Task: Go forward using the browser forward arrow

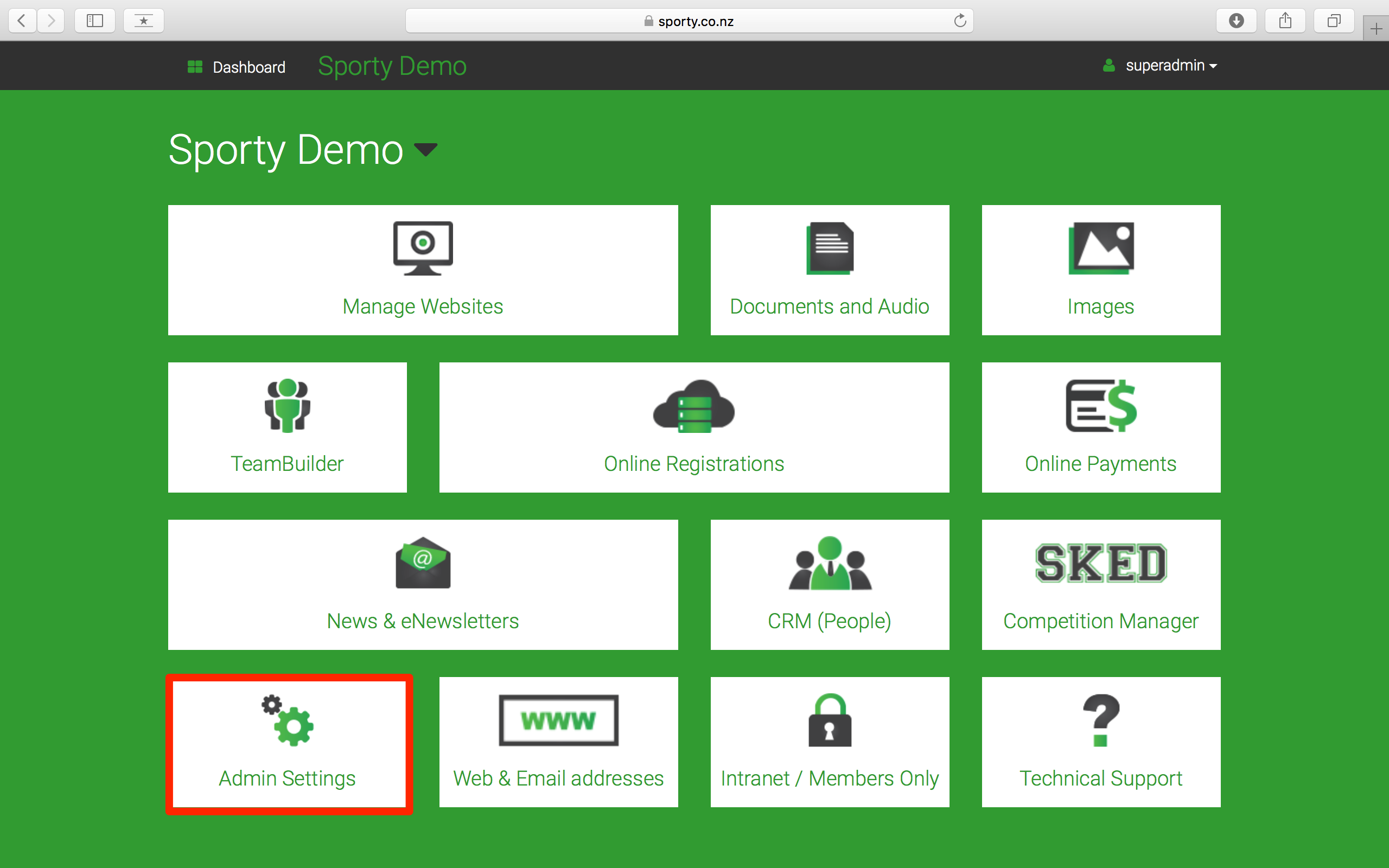Action: [51, 21]
